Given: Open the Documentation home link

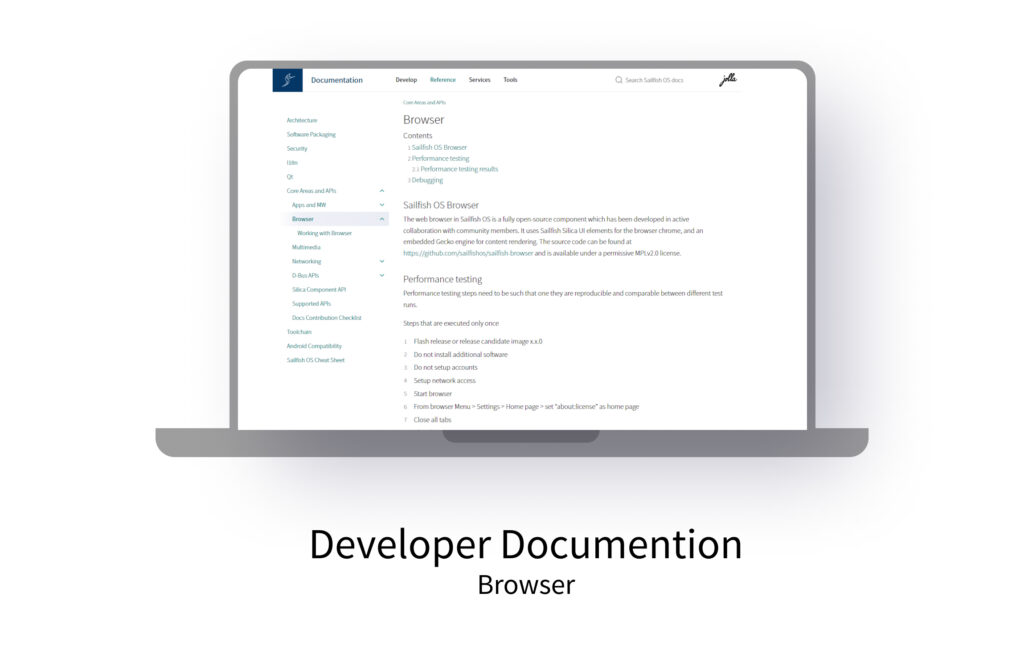Looking at the screenshot, I should click(336, 80).
